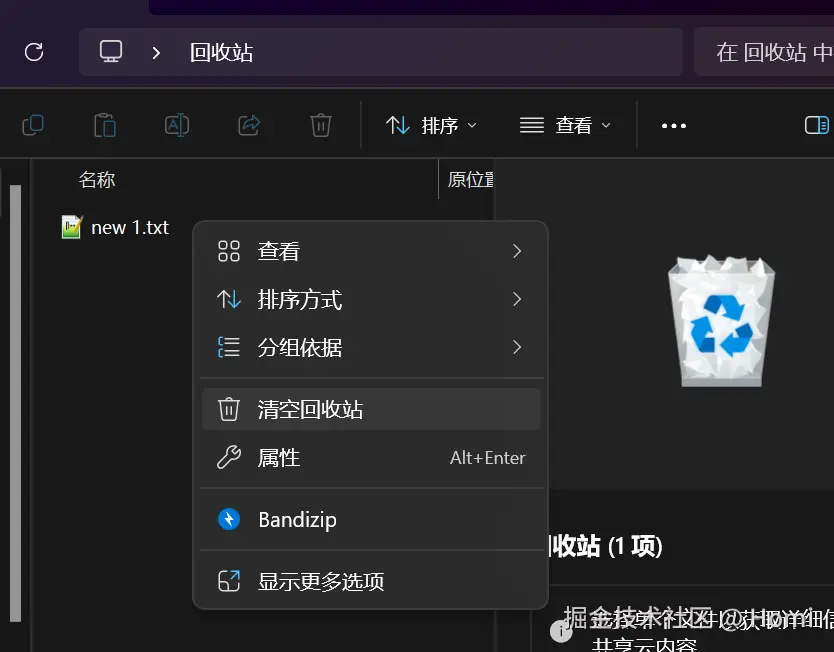Screen dimensions: 834x652
Task: Open 分组依据 submenu in context menu
Action: tap(371, 347)
